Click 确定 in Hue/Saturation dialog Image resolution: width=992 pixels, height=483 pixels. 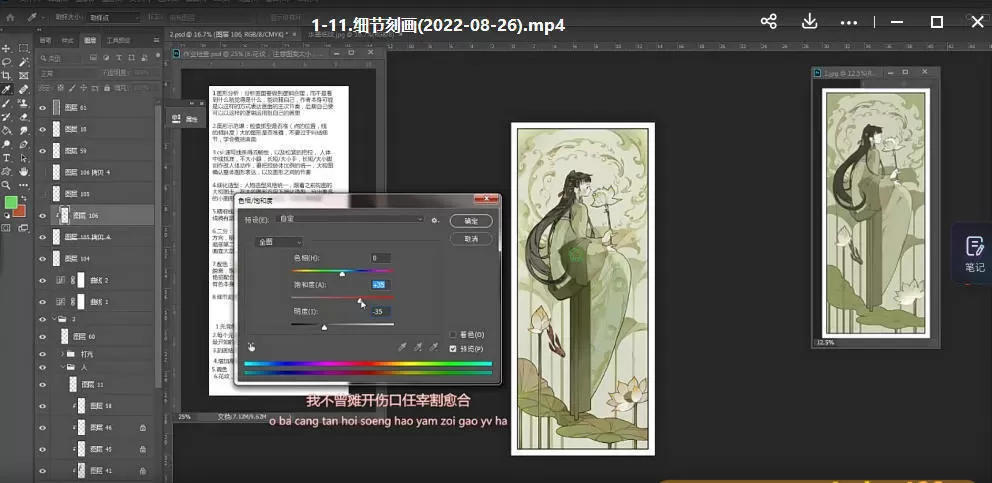470,221
